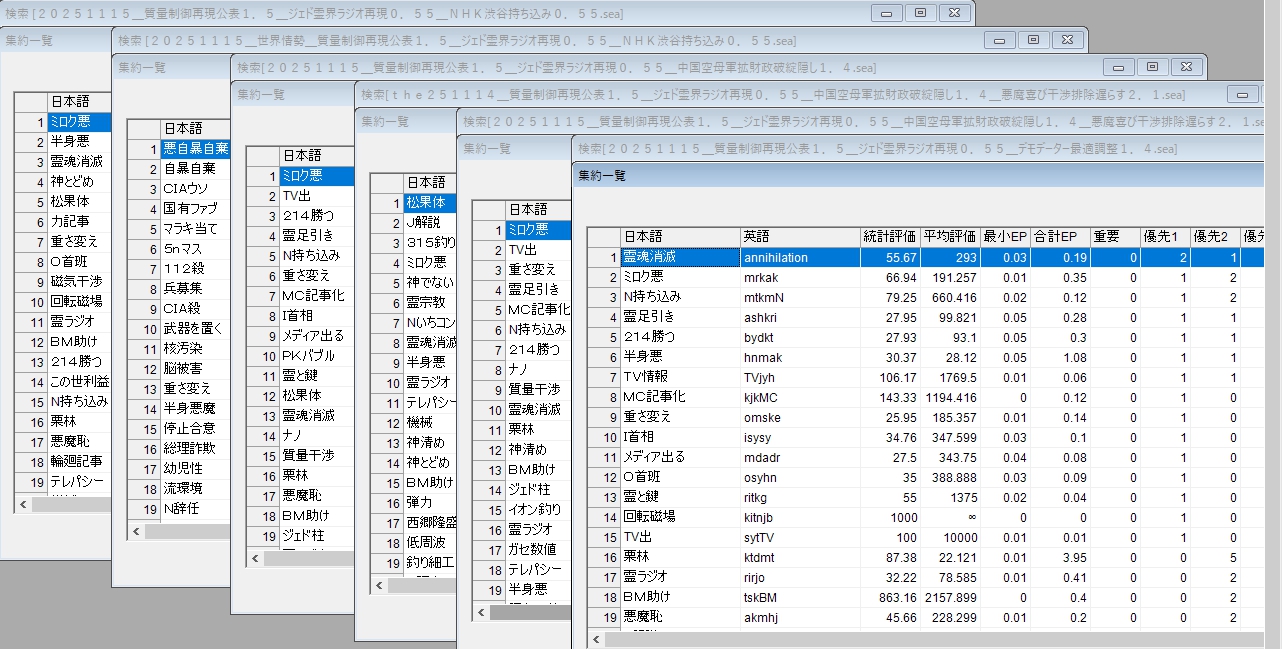Click the 輪廻記事 entry in backmost list
Screen dimensions: 1283x649
coord(76,461)
